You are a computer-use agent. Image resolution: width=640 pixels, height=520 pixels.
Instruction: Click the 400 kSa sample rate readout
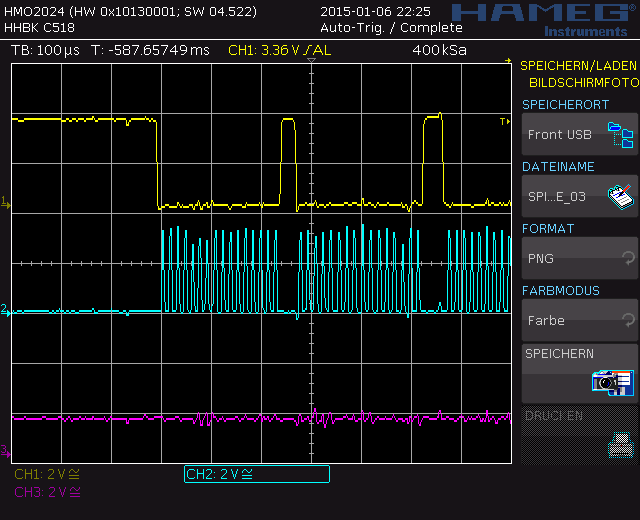(x=439, y=50)
